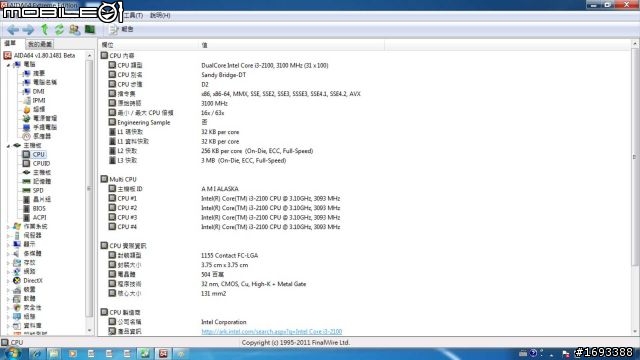
Task: Go back with the blue left arrow
Action: point(13,29)
